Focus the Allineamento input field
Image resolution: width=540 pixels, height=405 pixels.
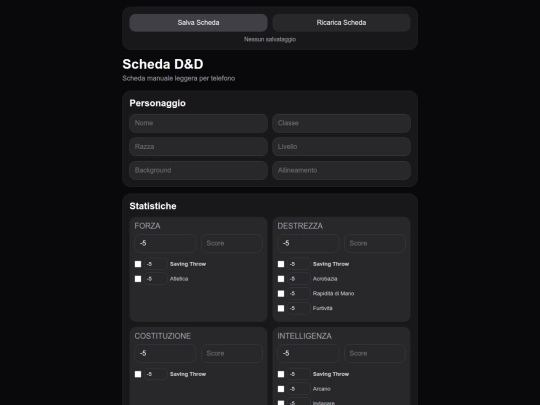[341, 170]
